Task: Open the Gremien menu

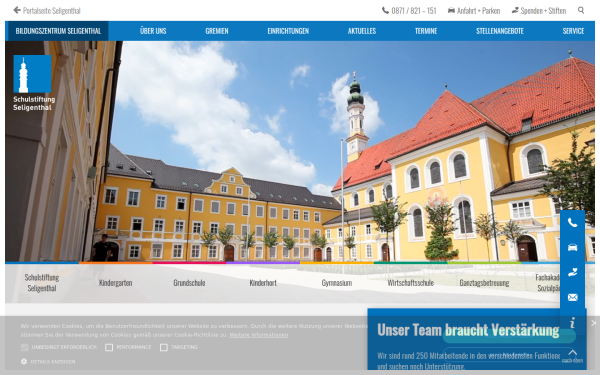Action: pyautogui.click(x=217, y=31)
